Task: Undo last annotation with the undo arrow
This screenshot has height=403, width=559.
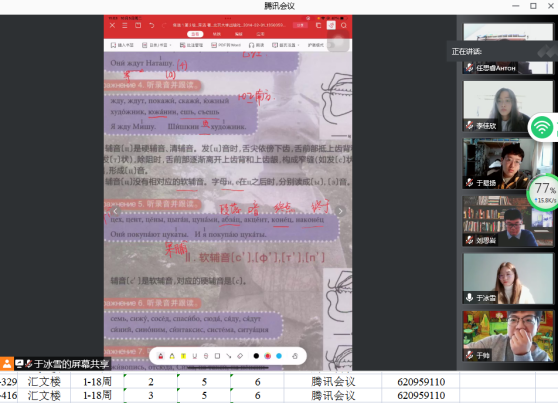Action: point(152,25)
